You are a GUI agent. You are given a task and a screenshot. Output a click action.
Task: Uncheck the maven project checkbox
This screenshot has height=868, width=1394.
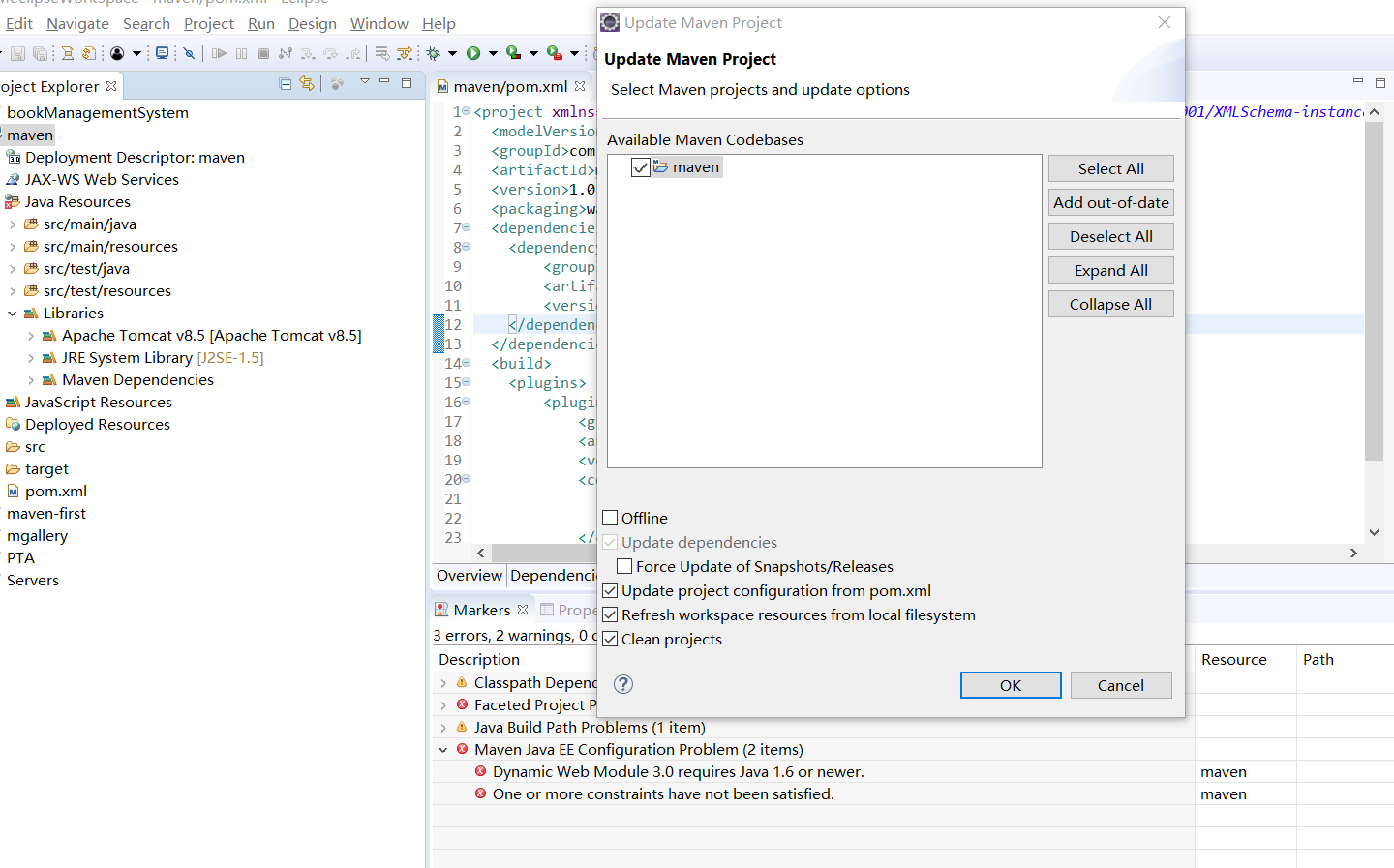[640, 167]
